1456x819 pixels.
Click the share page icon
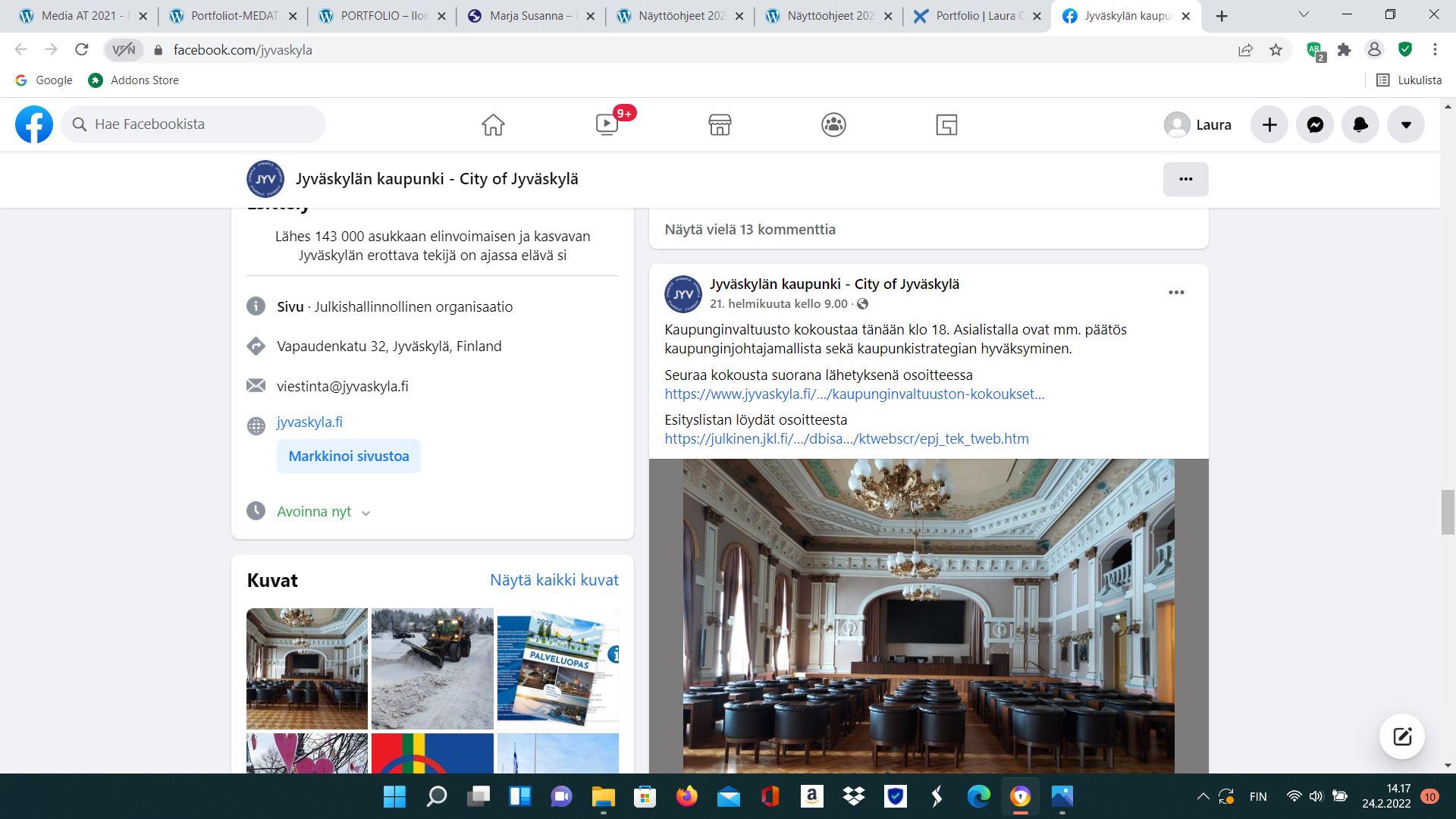tap(1245, 50)
